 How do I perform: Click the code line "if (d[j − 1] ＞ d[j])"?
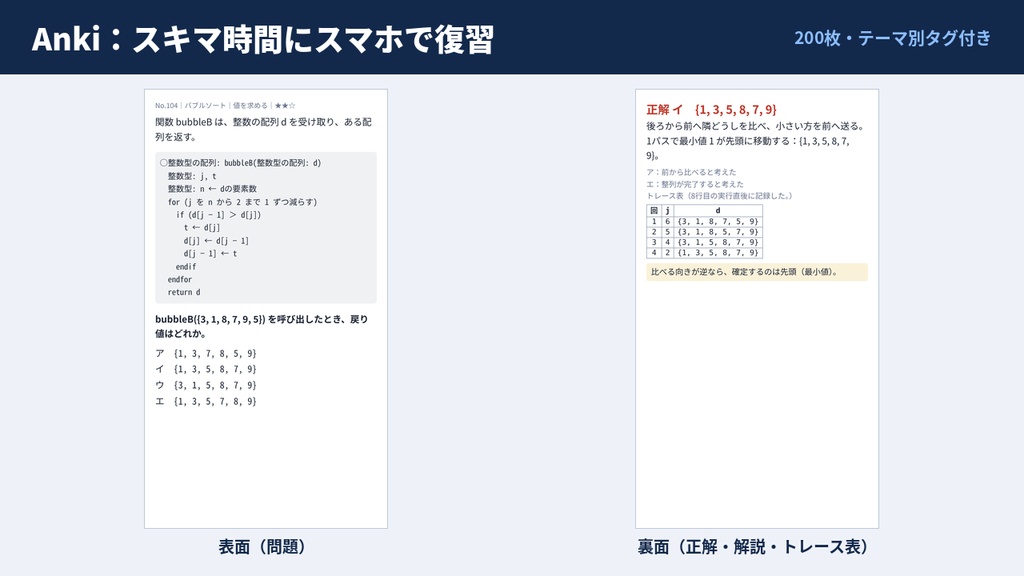pyautogui.click(x=218, y=215)
